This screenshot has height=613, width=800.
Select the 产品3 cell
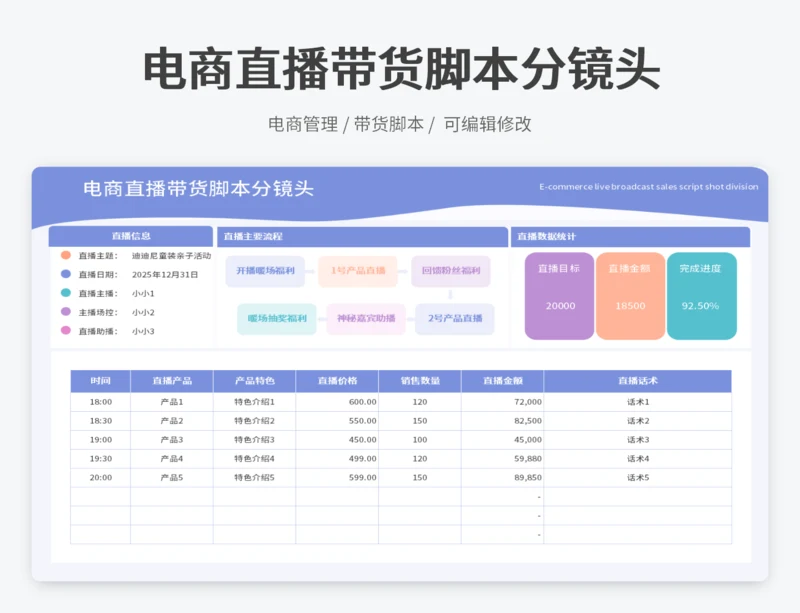pyautogui.click(x=172, y=440)
